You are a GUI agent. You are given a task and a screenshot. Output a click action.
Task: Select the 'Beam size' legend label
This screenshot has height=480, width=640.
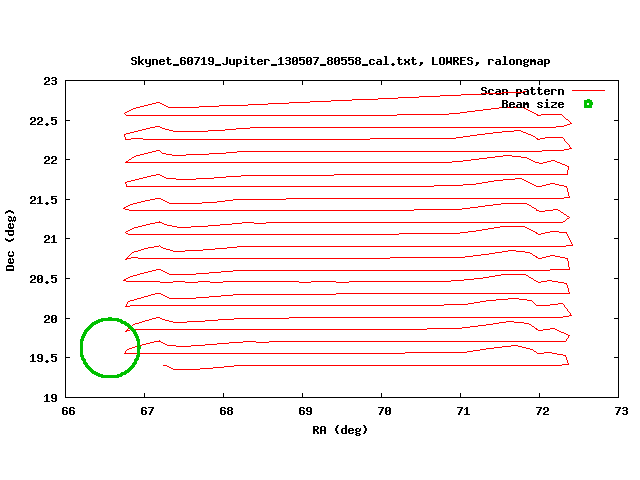[x=533, y=104]
